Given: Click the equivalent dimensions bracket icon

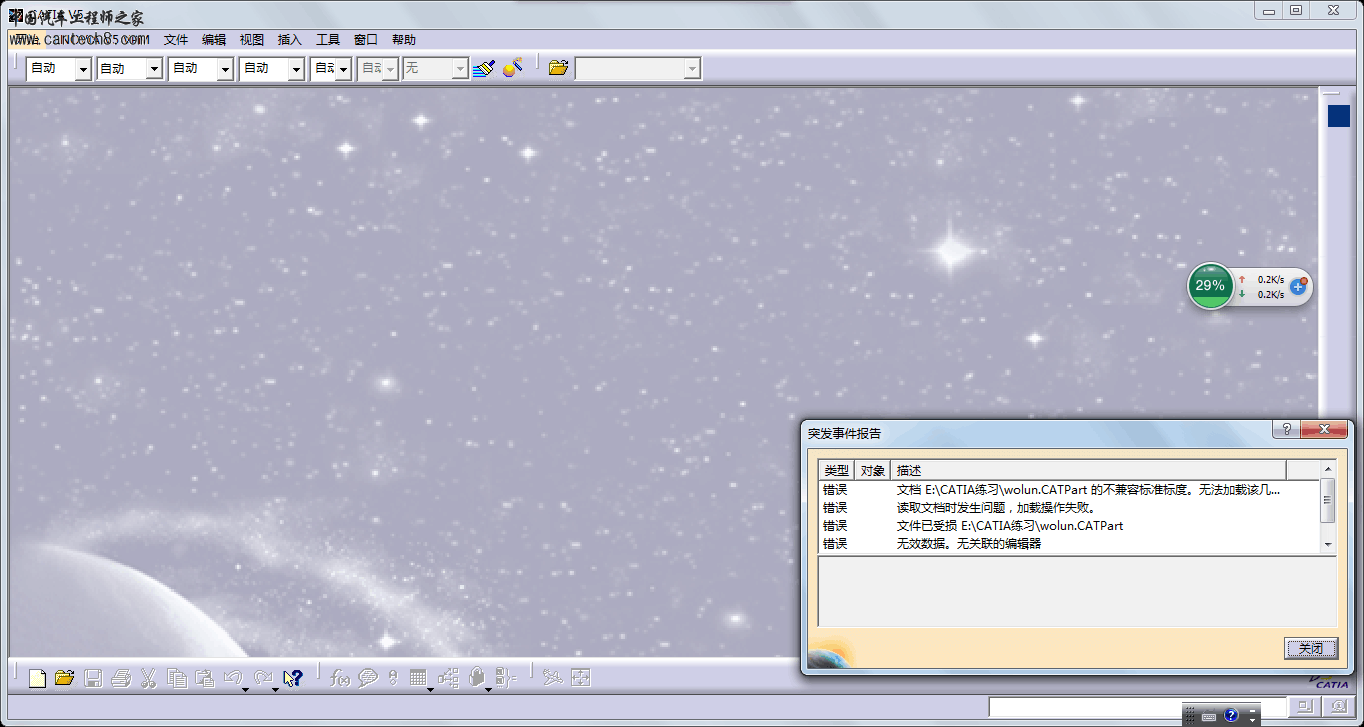Looking at the screenshot, I should click(x=505, y=678).
